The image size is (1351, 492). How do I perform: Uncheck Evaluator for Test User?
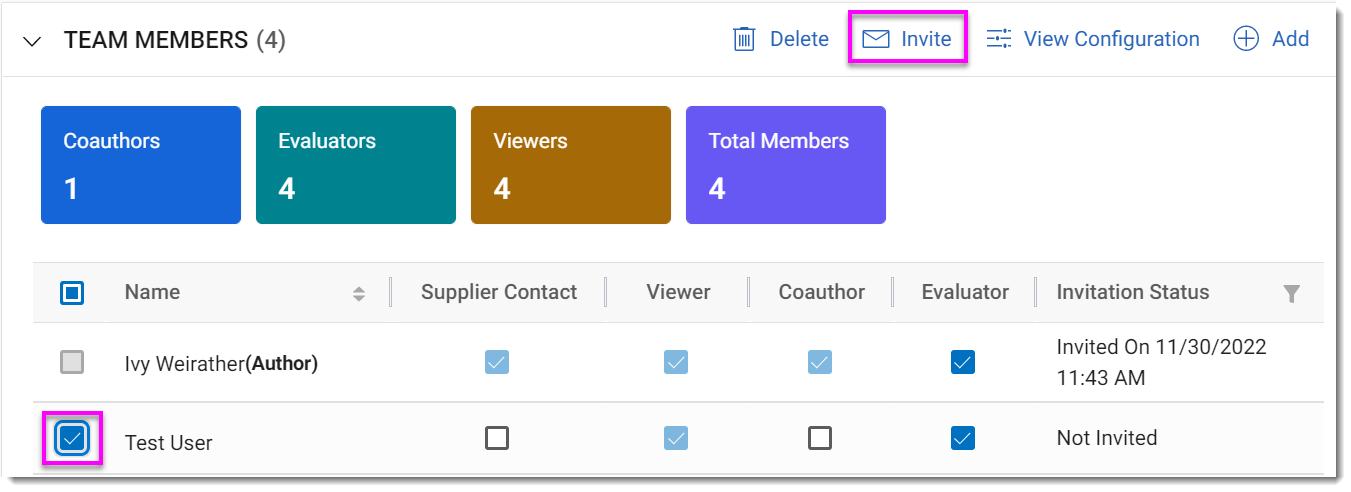(x=963, y=438)
